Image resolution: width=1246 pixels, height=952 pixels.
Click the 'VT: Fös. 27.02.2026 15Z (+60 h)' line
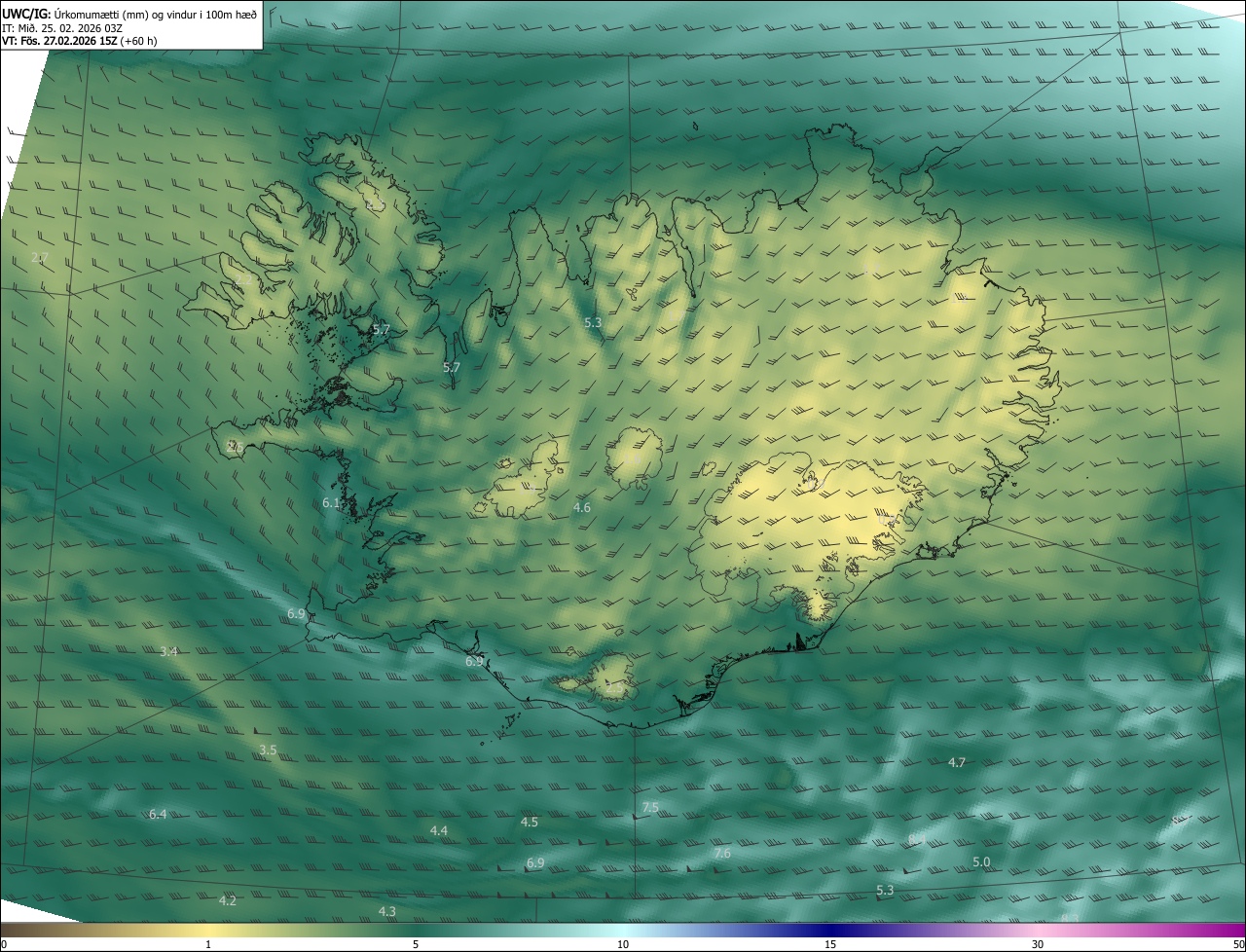tap(80, 41)
